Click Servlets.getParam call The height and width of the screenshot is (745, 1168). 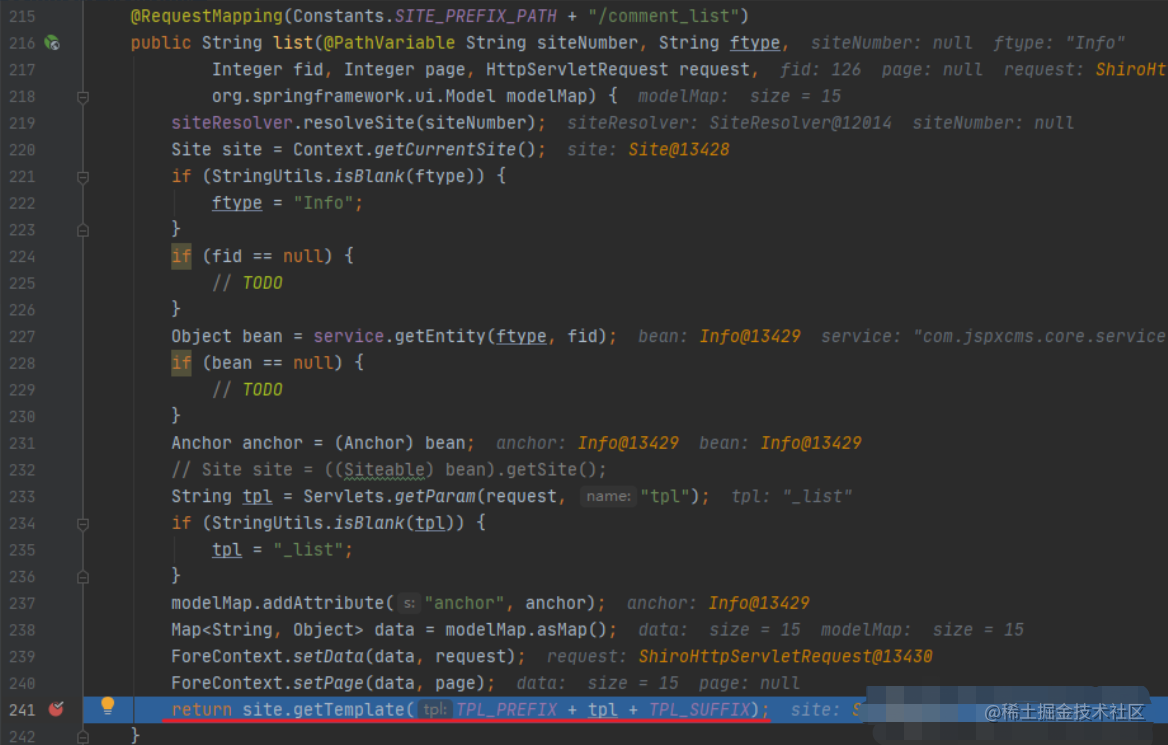(x=389, y=497)
